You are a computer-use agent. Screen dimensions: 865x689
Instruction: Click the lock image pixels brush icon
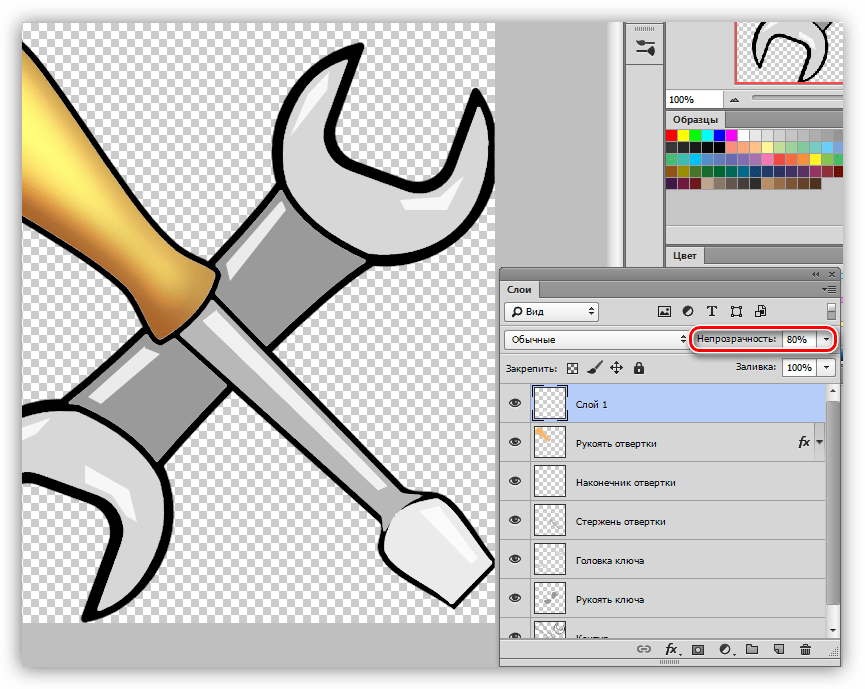pos(594,368)
